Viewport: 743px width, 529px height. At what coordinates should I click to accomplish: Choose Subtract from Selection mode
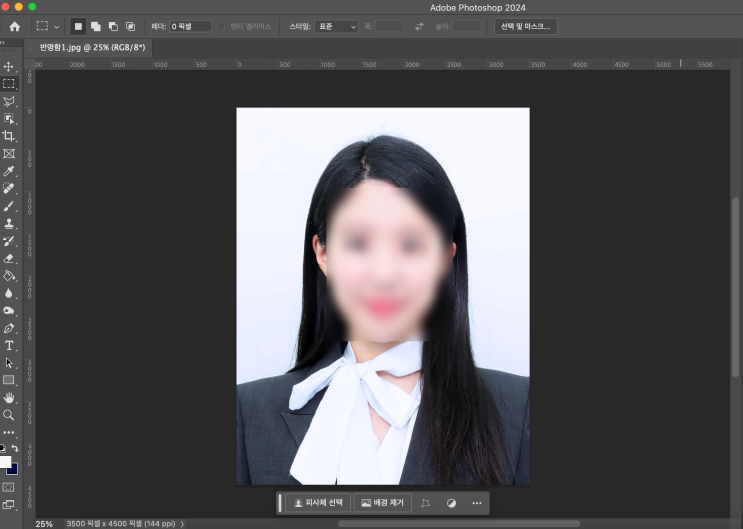113,27
